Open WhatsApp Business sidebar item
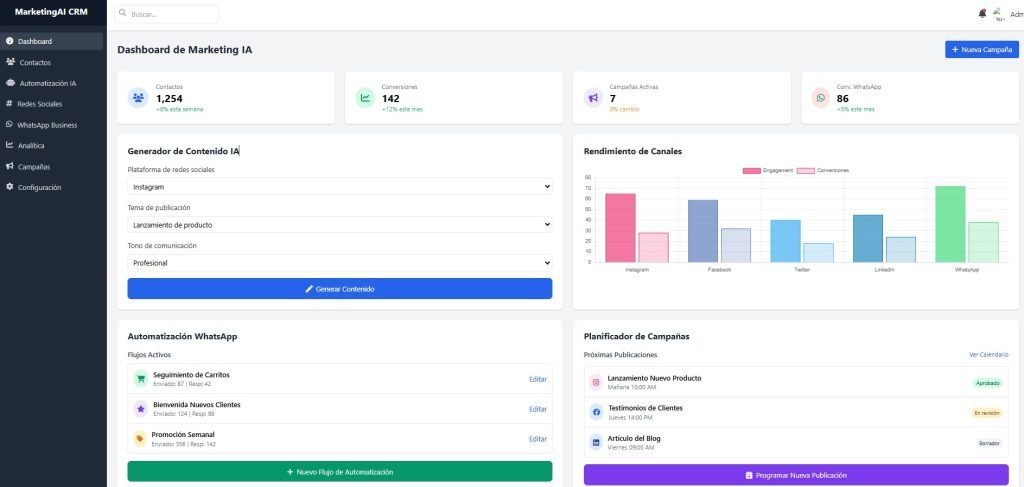1024x487 pixels. coord(49,125)
